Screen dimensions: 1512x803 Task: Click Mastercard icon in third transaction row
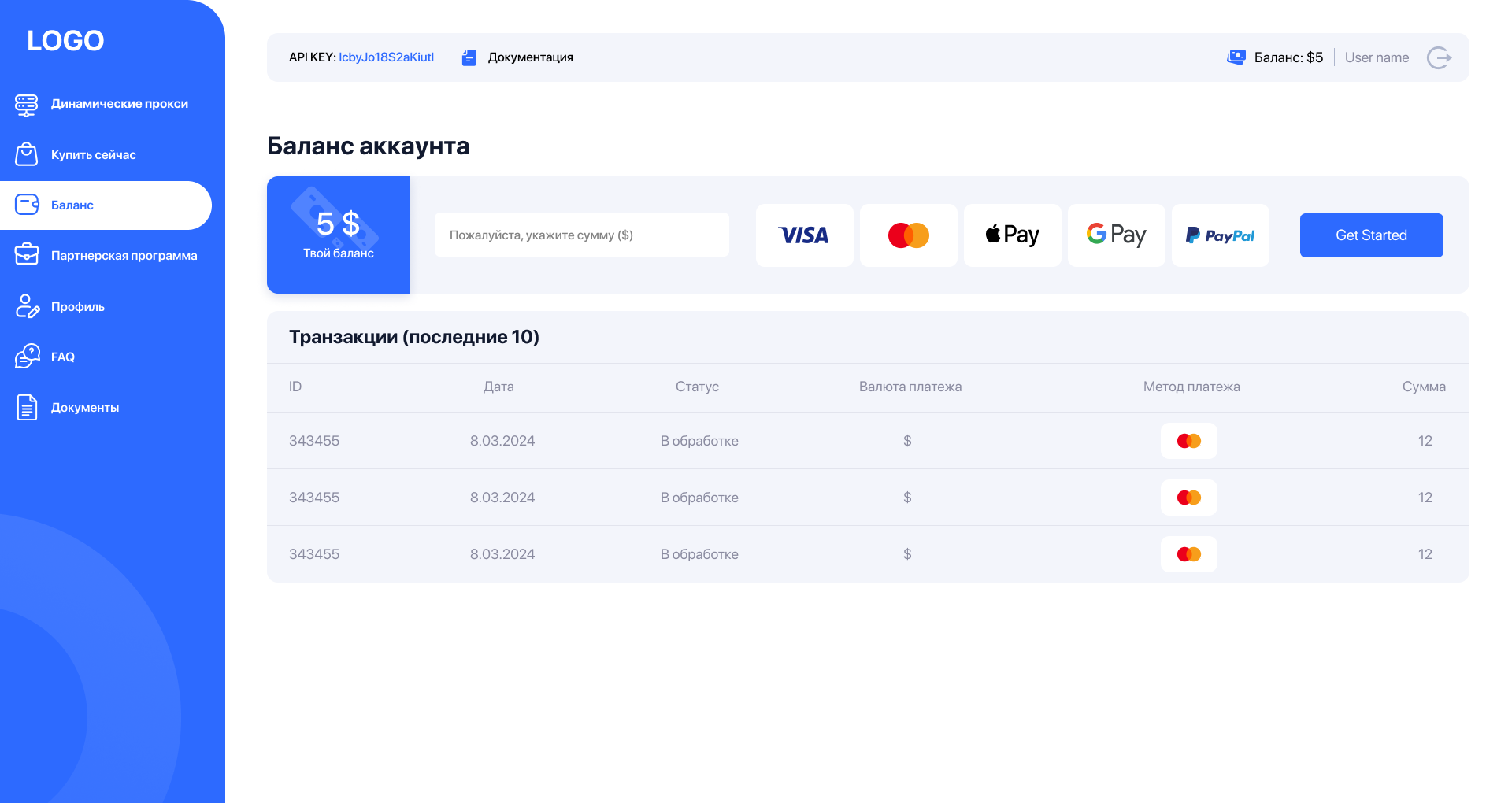[x=1189, y=554]
